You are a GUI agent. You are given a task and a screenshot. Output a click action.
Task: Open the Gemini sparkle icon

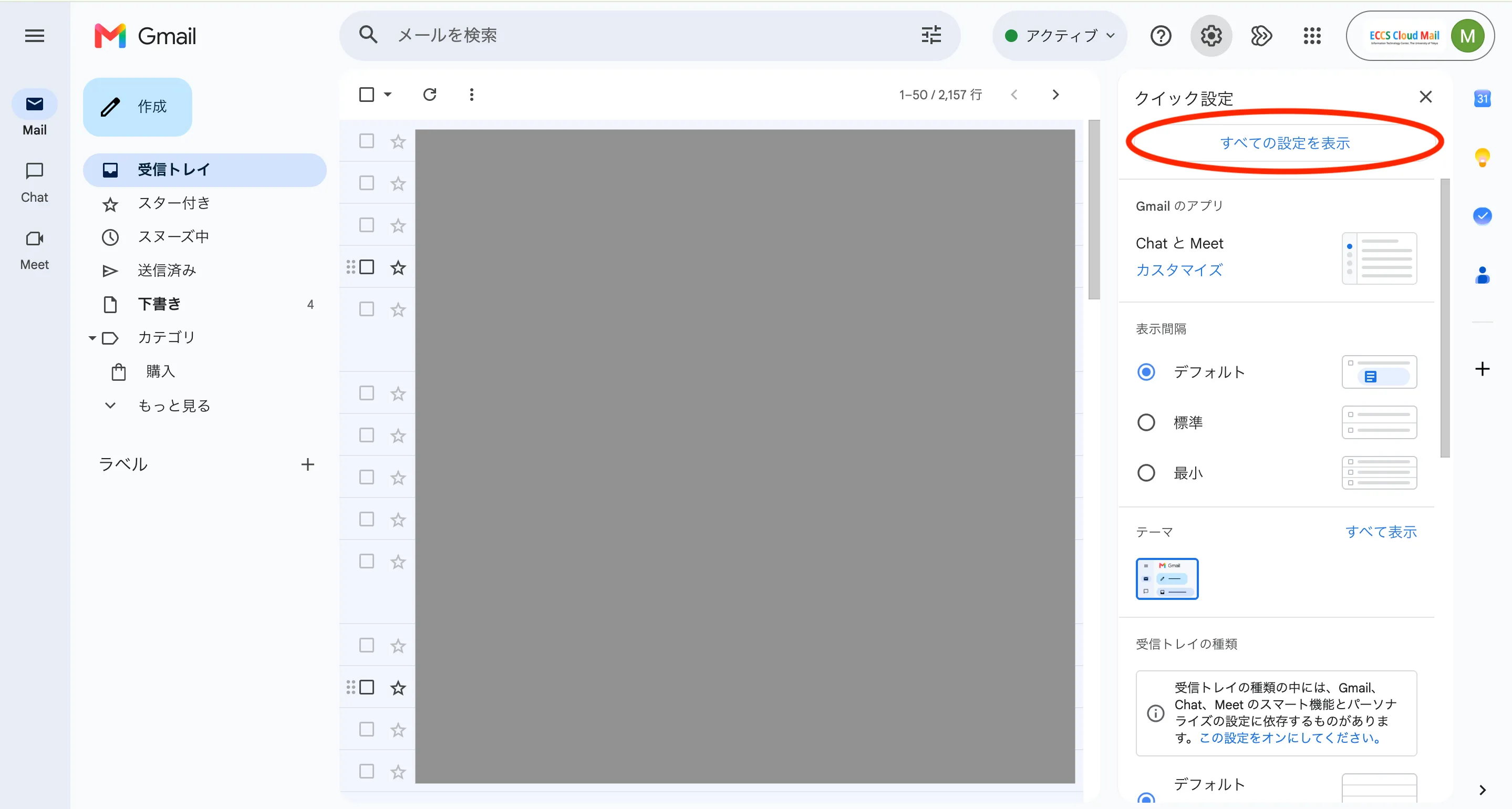pos(1261,36)
